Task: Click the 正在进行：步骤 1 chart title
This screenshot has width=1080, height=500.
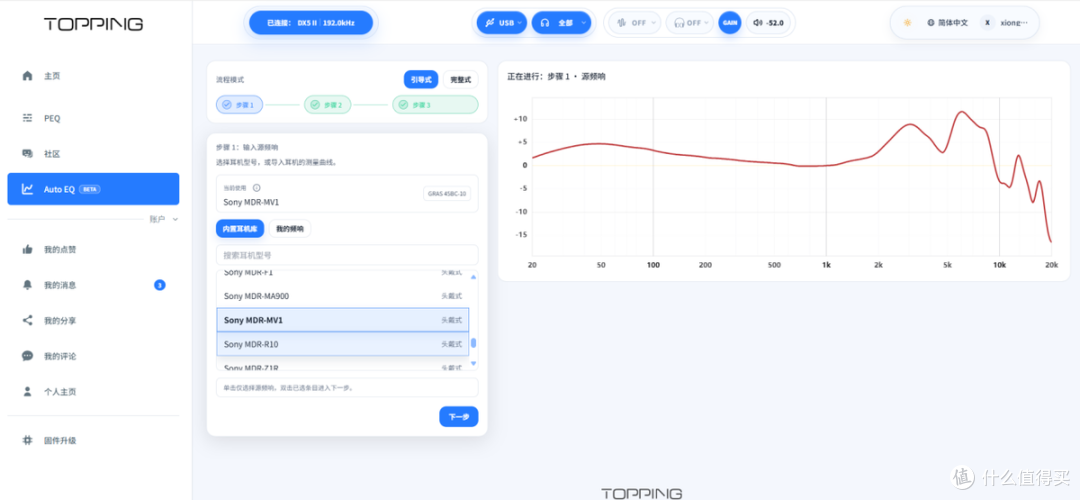Action: tap(557, 76)
